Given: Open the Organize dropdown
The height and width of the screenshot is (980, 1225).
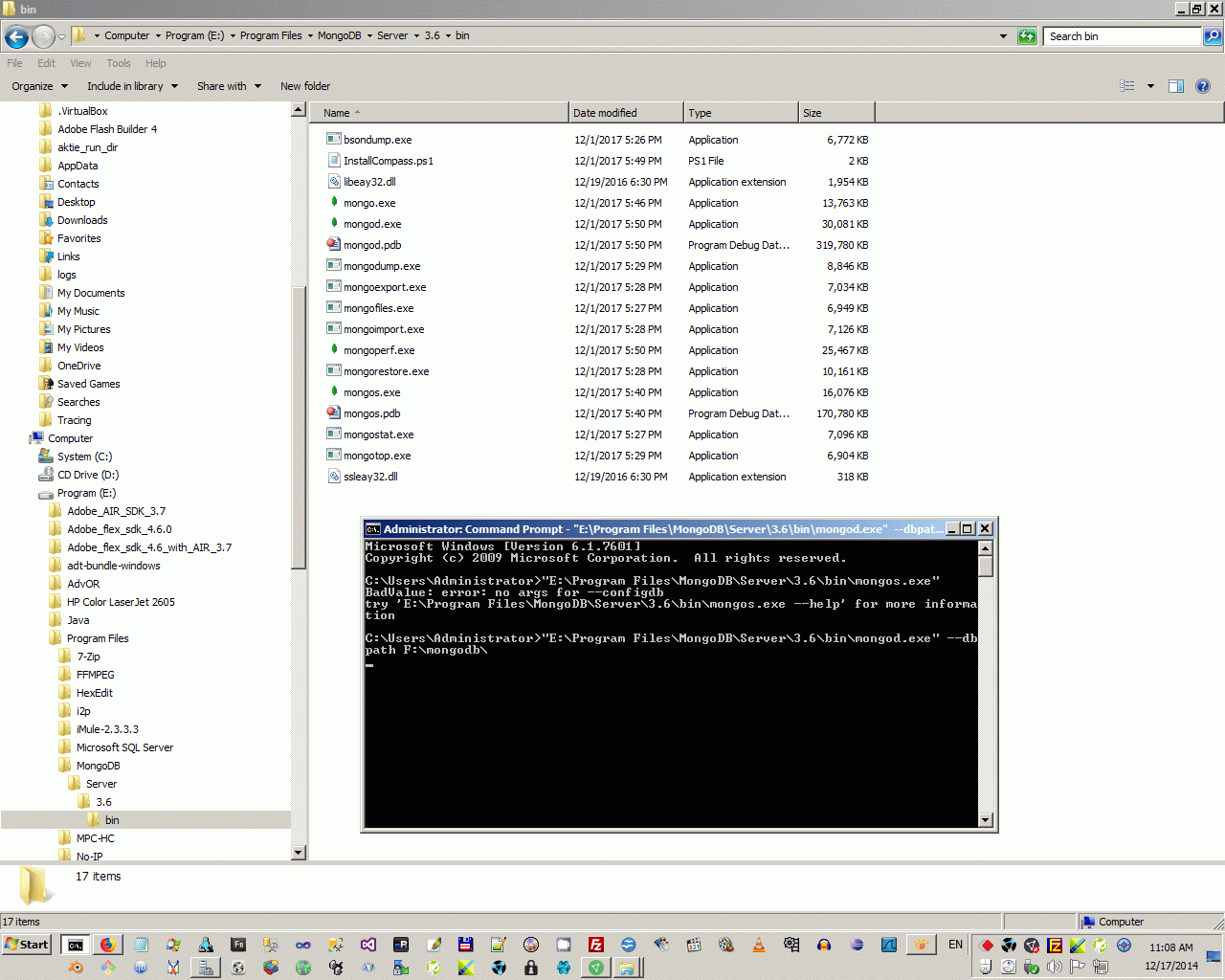Looking at the screenshot, I should [x=39, y=86].
